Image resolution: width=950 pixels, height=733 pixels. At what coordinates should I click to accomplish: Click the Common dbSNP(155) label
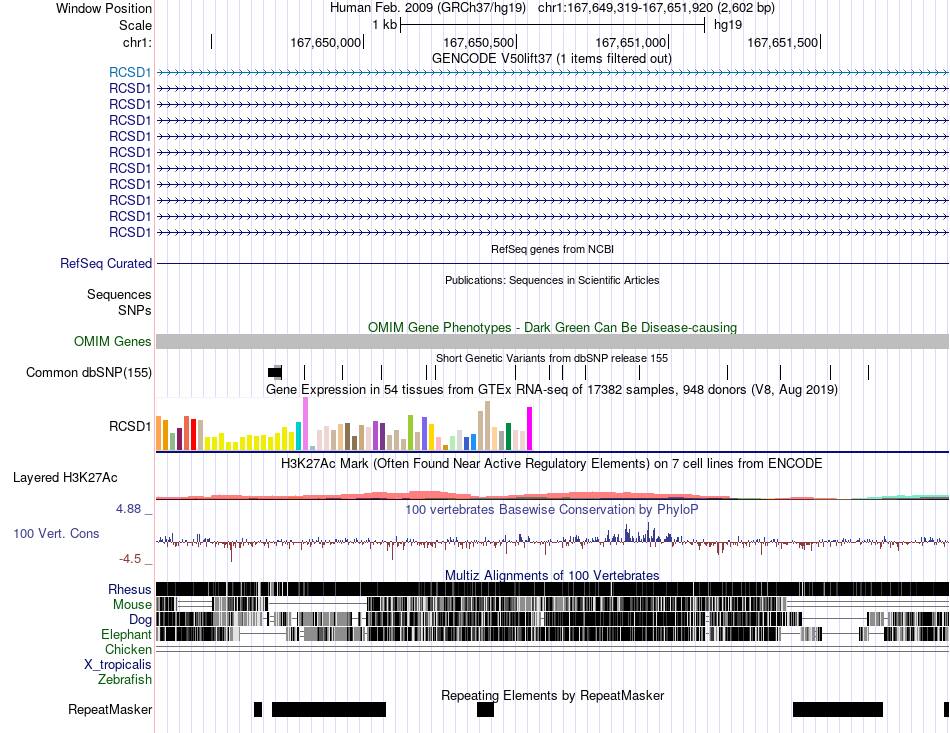[x=89, y=373]
